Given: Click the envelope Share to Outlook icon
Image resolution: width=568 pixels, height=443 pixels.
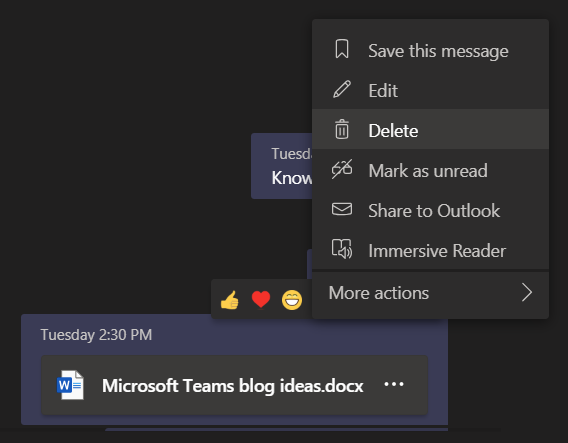Looking at the screenshot, I should click(342, 209).
